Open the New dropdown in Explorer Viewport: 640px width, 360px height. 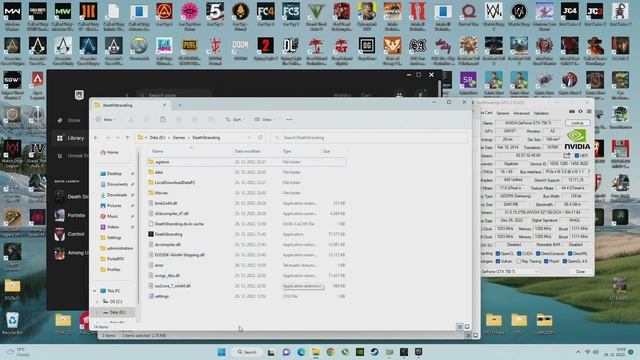tap(106, 120)
